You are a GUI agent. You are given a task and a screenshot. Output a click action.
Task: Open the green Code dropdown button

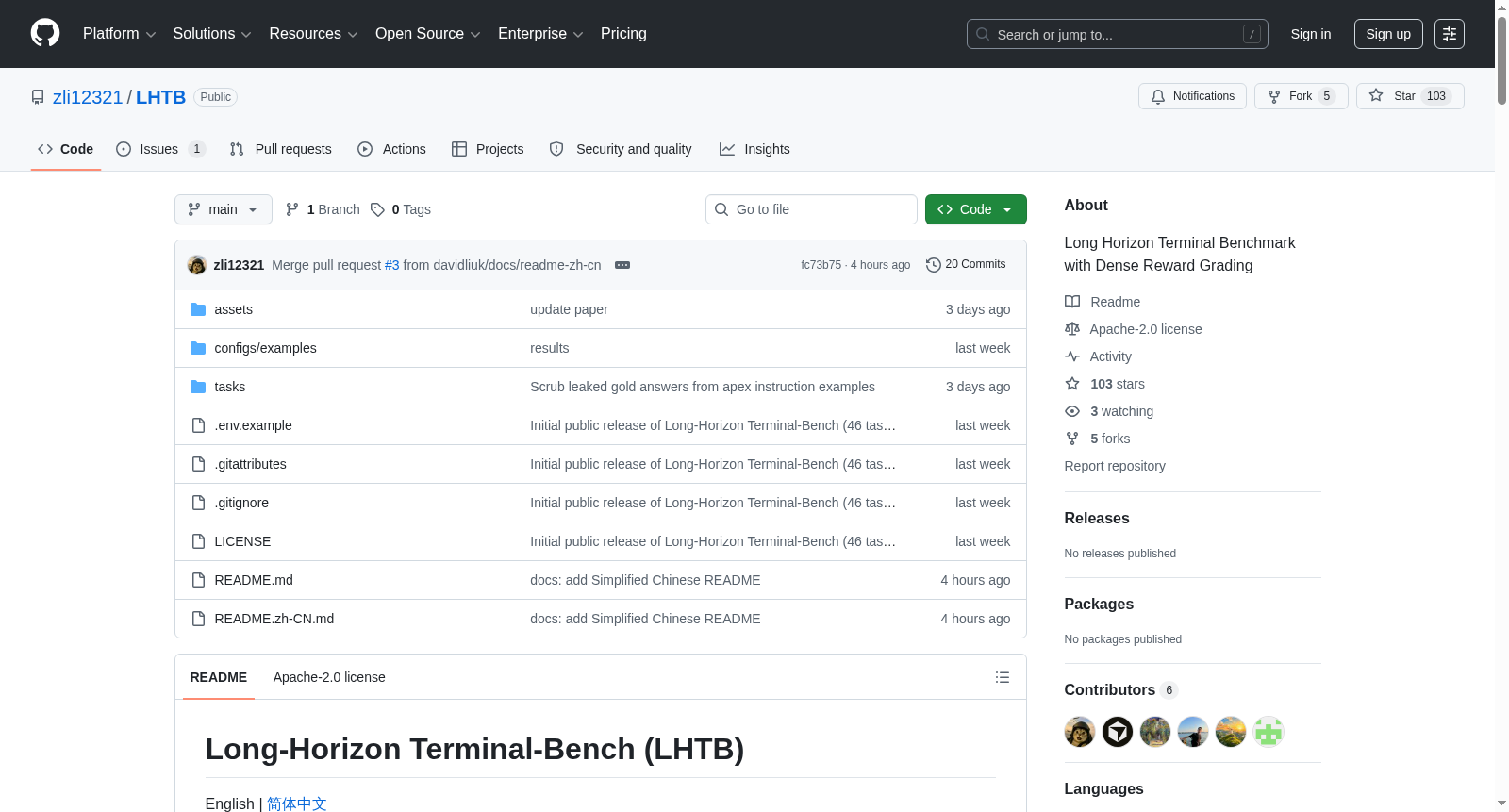click(975, 209)
